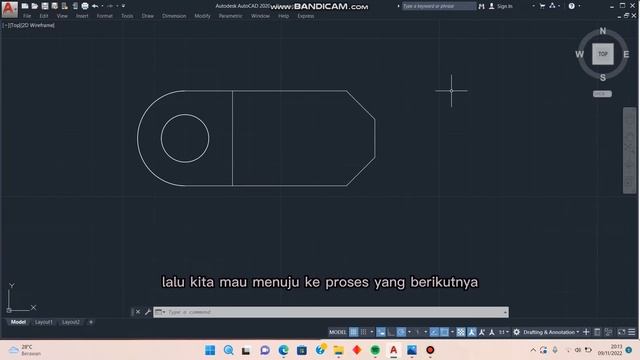This screenshot has width=640, height=360.
Task: Click the MODEL space status button
Action: tap(337, 332)
